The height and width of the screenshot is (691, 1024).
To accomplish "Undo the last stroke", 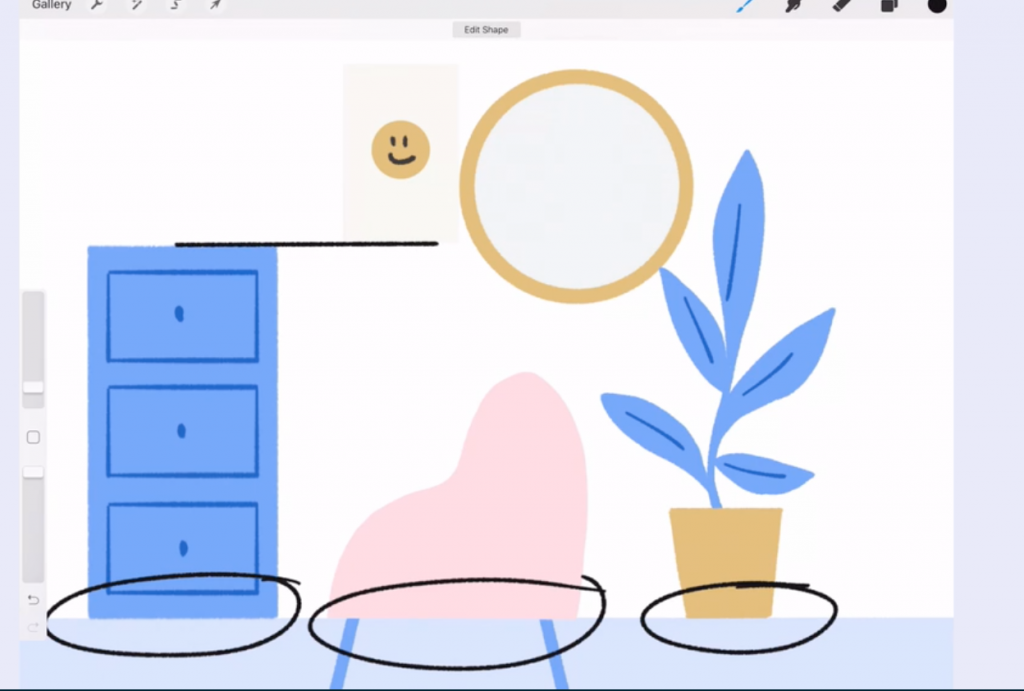I will click(33, 600).
